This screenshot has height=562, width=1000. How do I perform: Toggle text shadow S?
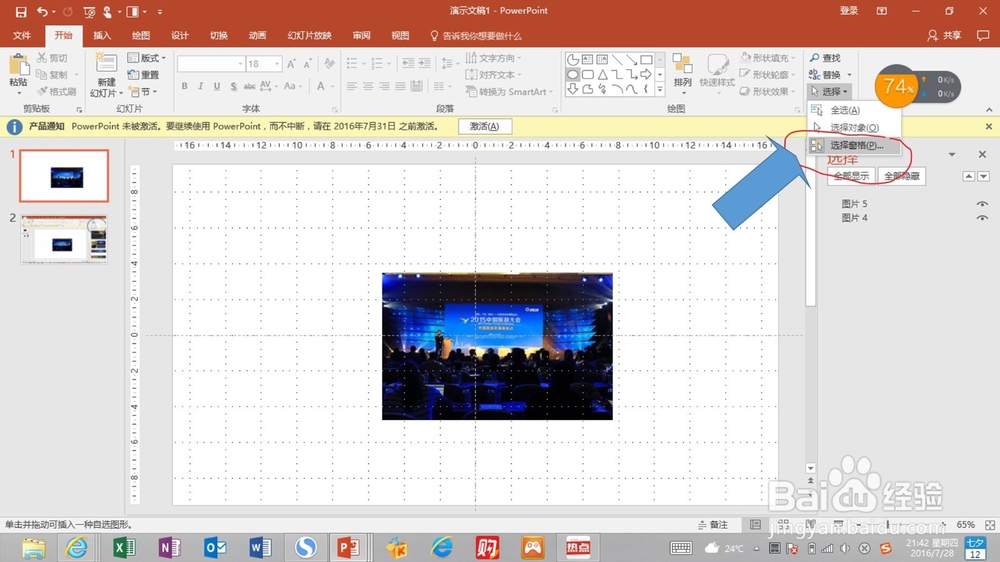(233, 86)
